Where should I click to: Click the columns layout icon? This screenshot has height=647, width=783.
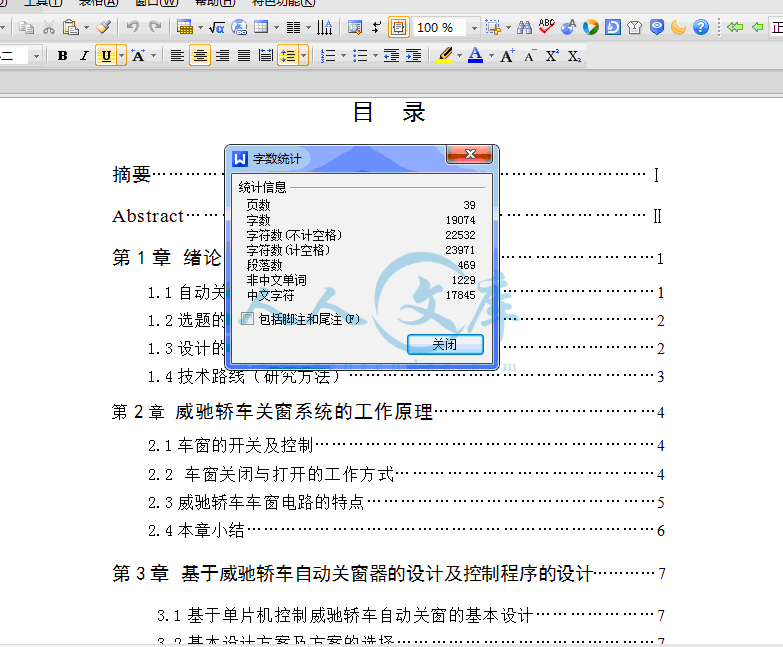pos(294,27)
